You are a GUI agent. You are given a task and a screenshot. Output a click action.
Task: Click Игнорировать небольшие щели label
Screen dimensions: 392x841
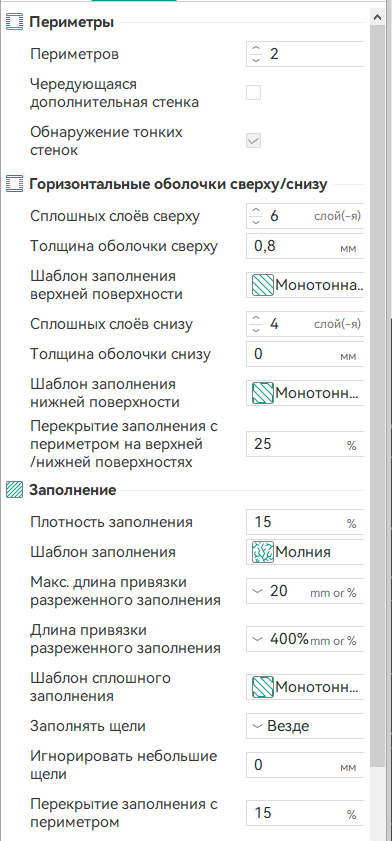point(124,765)
